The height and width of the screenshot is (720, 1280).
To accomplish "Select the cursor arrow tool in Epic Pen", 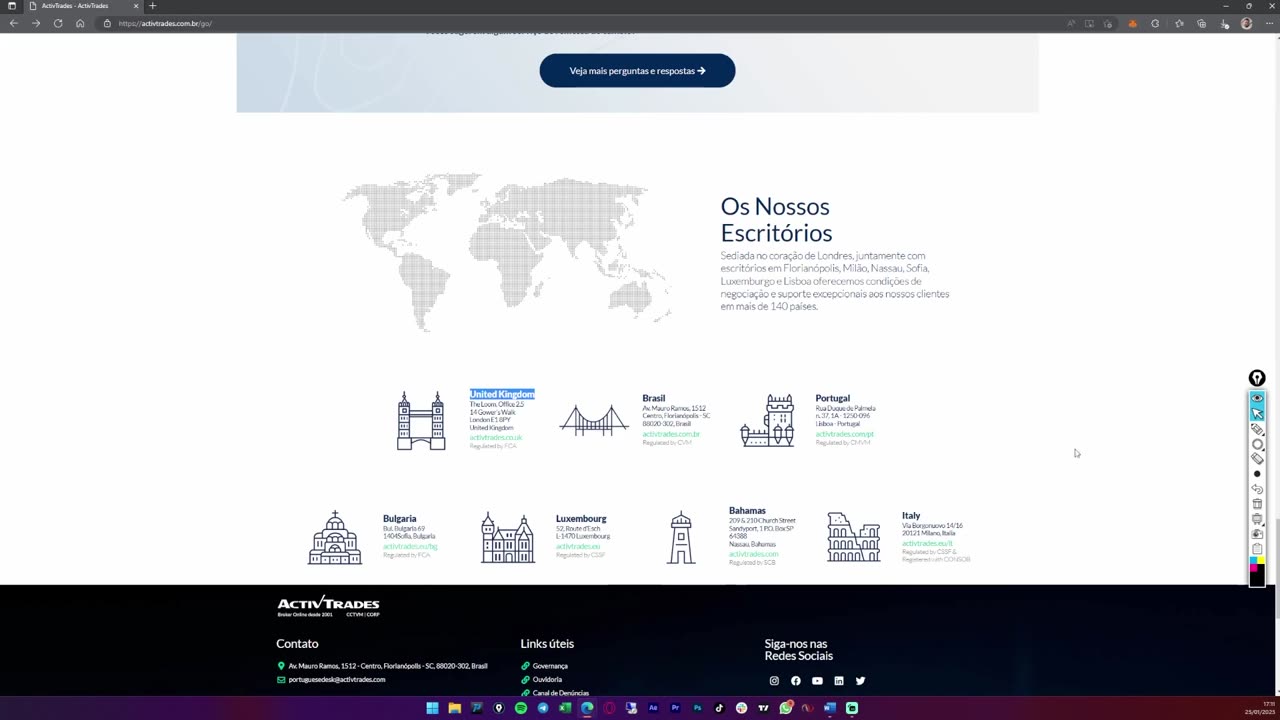I will [1257, 413].
